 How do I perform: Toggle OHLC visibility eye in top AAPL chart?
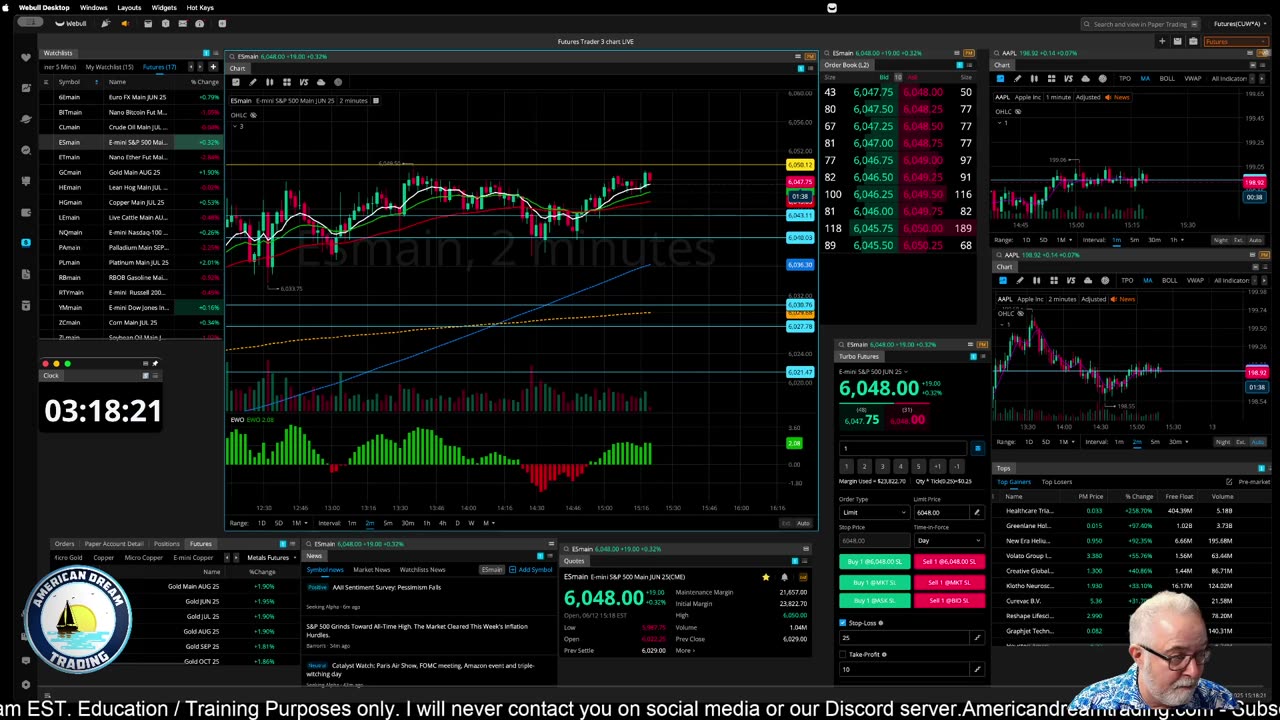click(1018, 111)
